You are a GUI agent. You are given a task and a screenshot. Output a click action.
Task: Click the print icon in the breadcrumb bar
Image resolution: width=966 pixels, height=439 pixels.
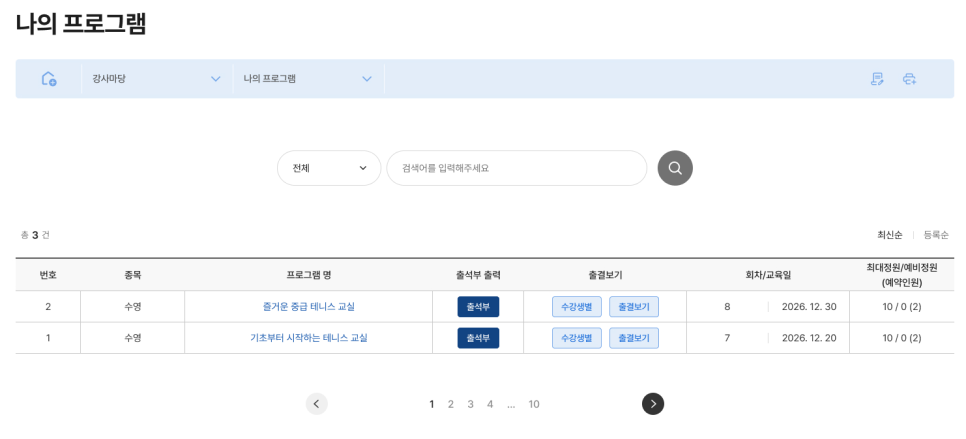pos(909,79)
